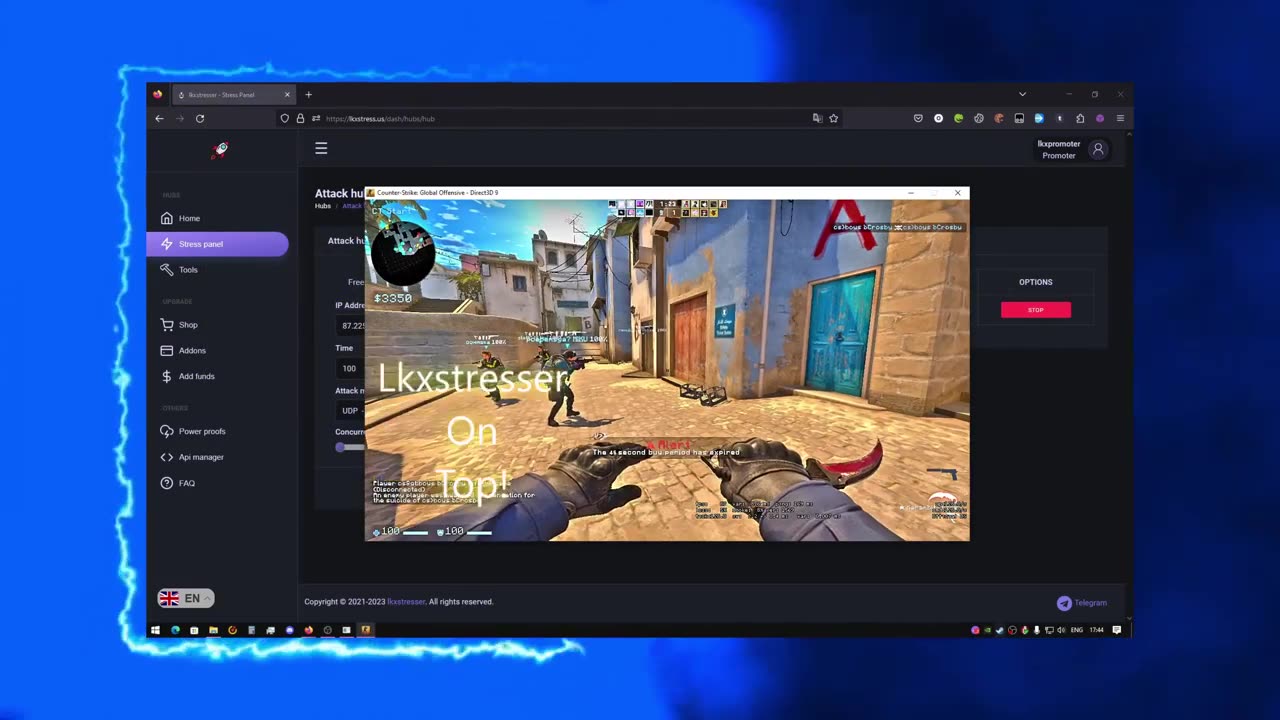The width and height of the screenshot is (1280, 720).
Task: Open a new browser tab
Action: [x=308, y=95]
